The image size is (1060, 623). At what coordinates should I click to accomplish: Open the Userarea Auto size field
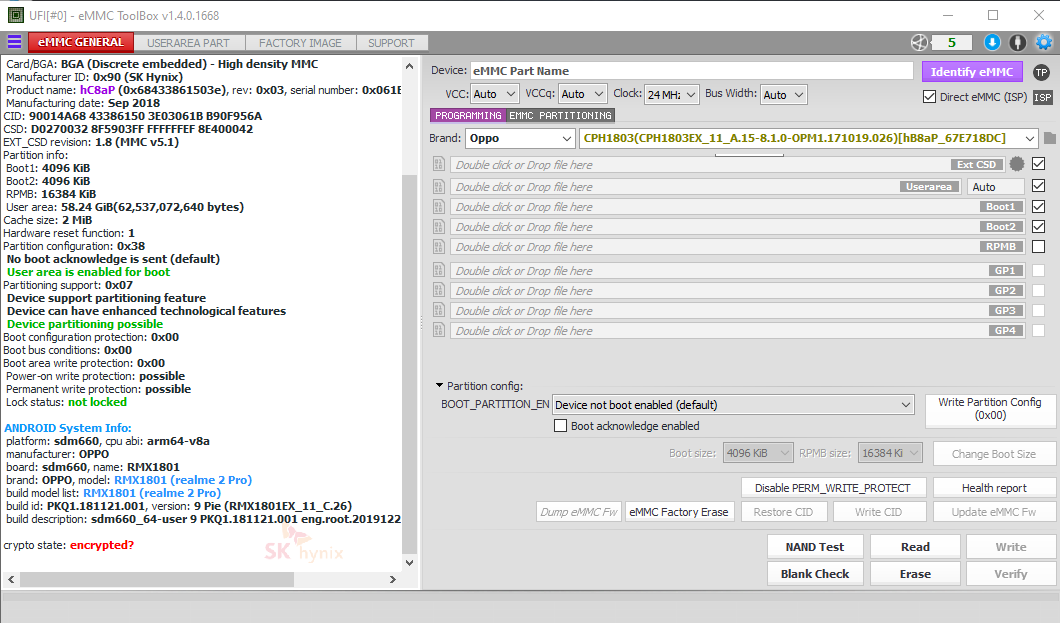point(994,186)
